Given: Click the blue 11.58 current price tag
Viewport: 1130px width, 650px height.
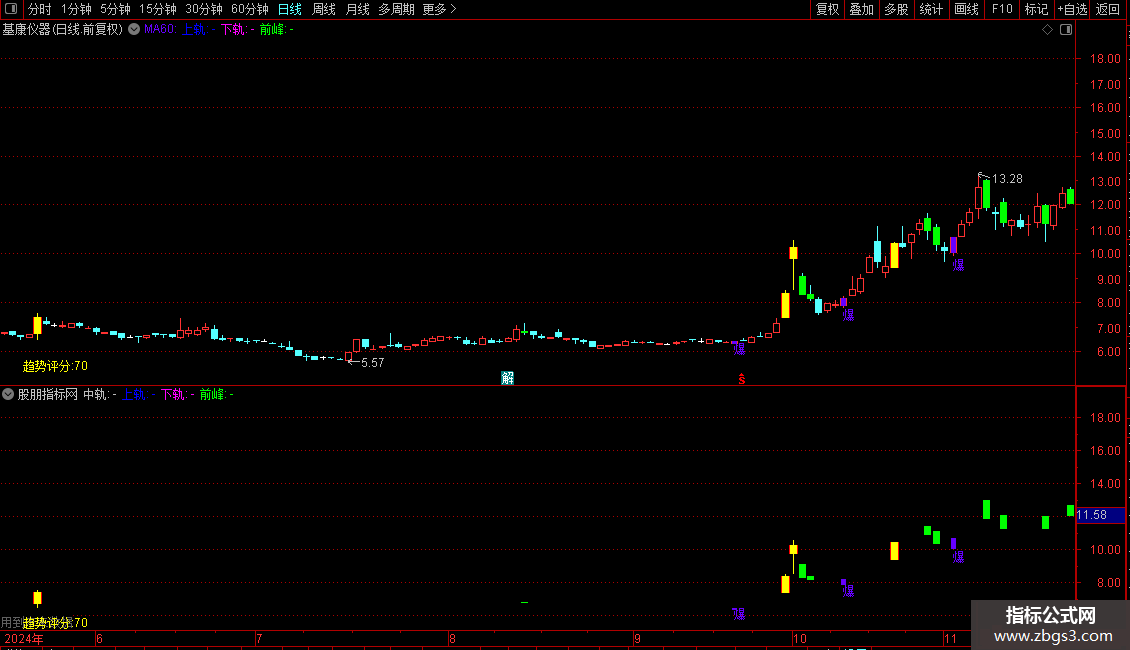Looking at the screenshot, I should [1100, 515].
